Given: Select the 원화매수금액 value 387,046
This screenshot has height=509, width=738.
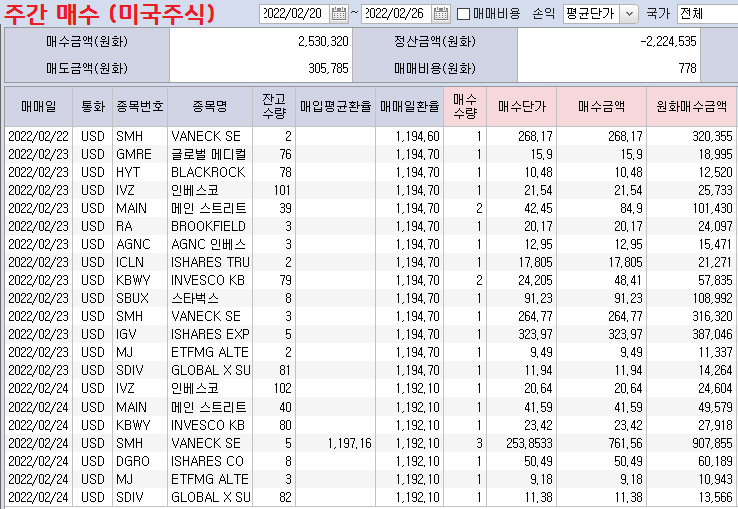Looking at the screenshot, I should coord(691,334).
